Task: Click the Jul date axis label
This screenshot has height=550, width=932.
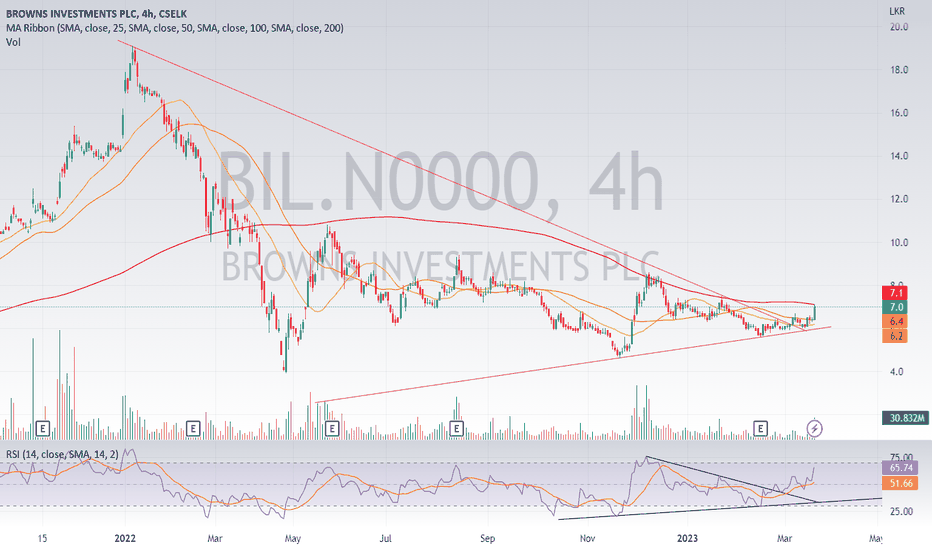Action: (x=386, y=539)
